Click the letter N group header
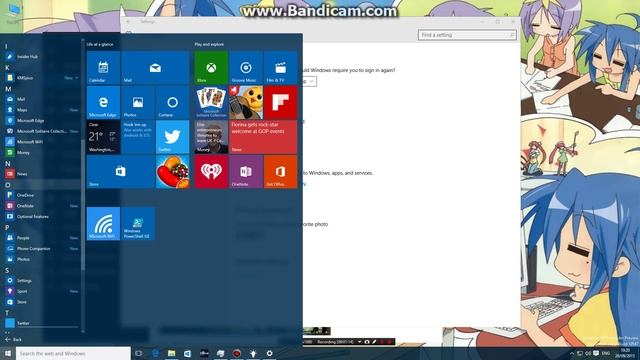This screenshot has width=640, height=360. (8, 163)
